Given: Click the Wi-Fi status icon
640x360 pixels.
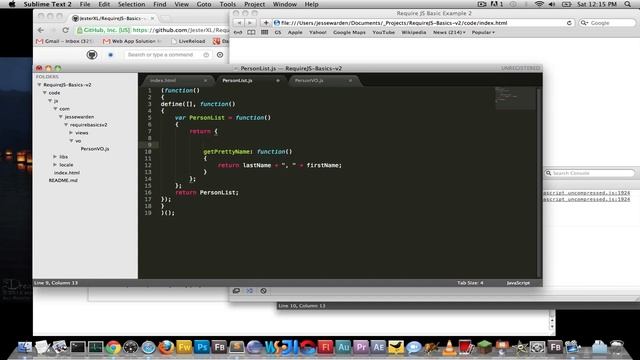Looking at the screenshot, I should (539, 4).
